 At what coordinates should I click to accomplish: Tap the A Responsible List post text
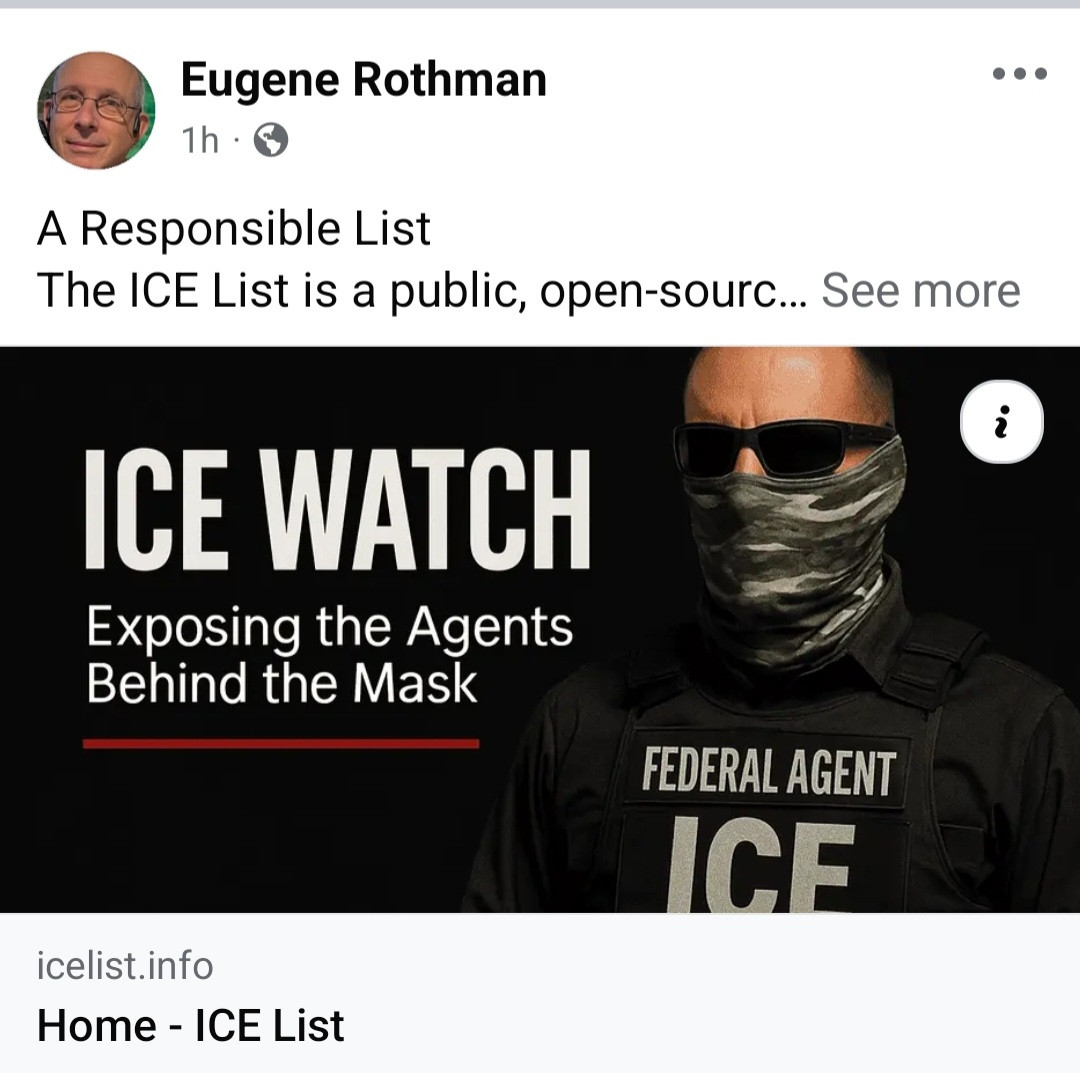pos(233,228)
